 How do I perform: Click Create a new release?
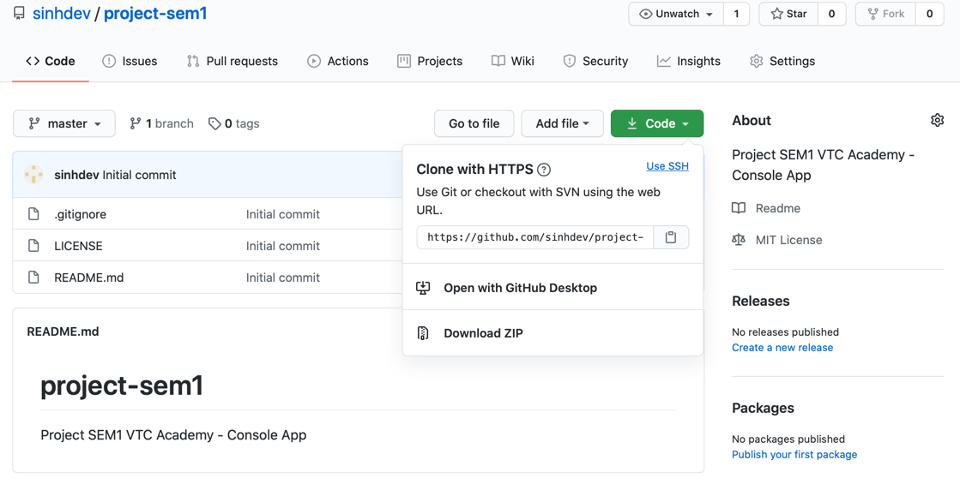click(782, 348)
